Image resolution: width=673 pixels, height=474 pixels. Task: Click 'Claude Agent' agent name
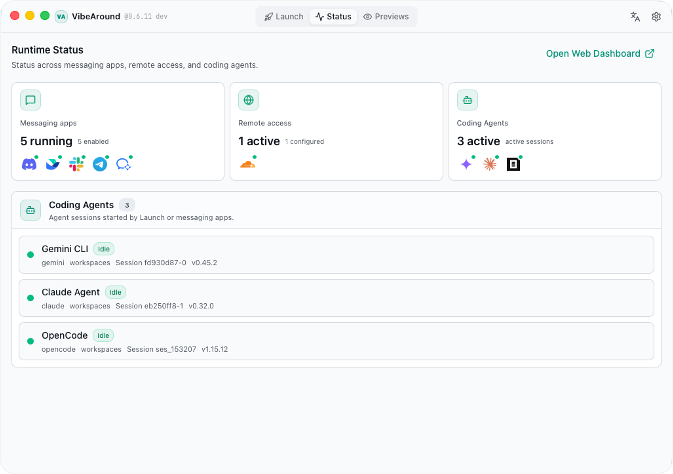tap(70, 292)
